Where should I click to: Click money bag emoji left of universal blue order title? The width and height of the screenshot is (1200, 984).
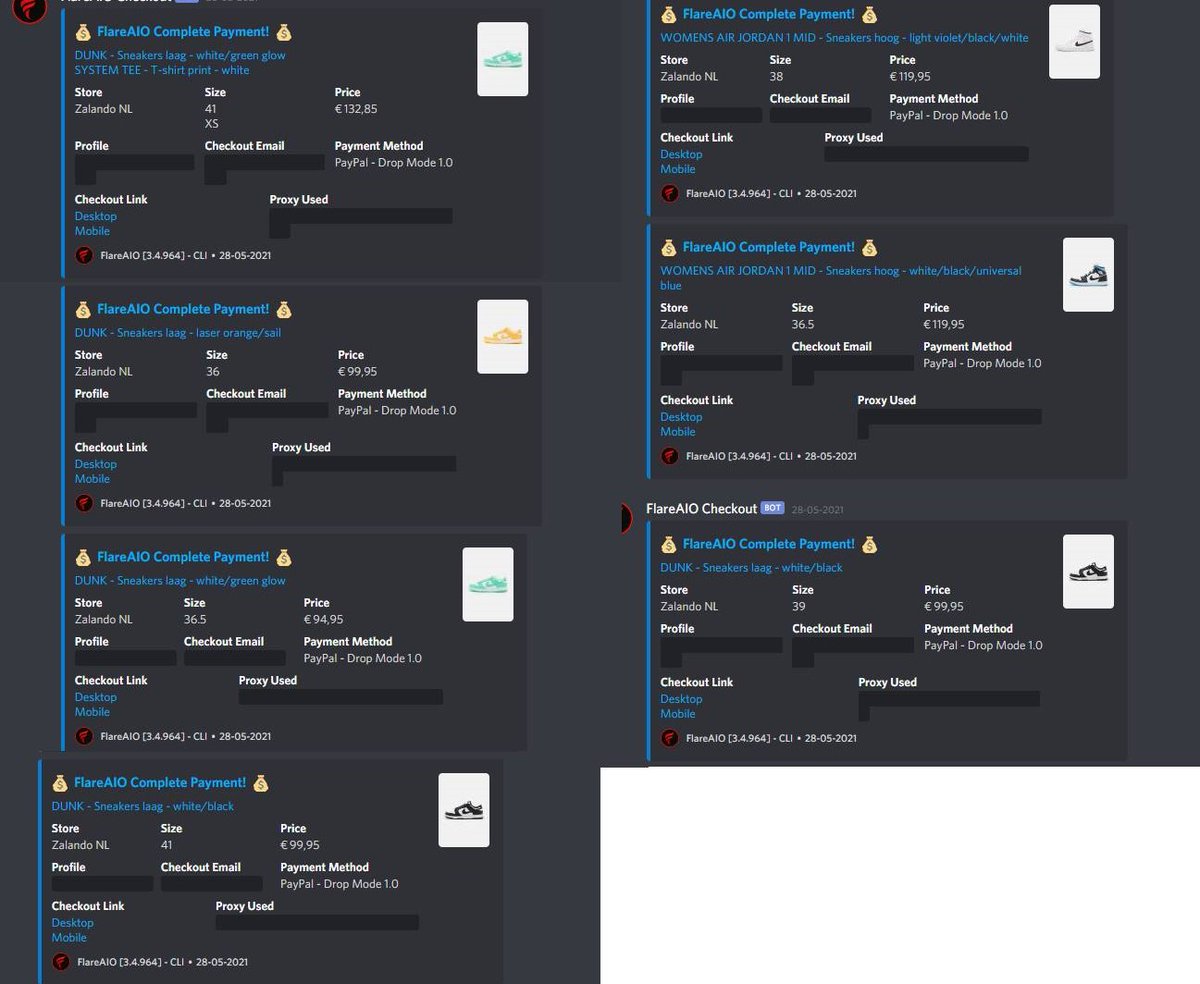point(668,247)
